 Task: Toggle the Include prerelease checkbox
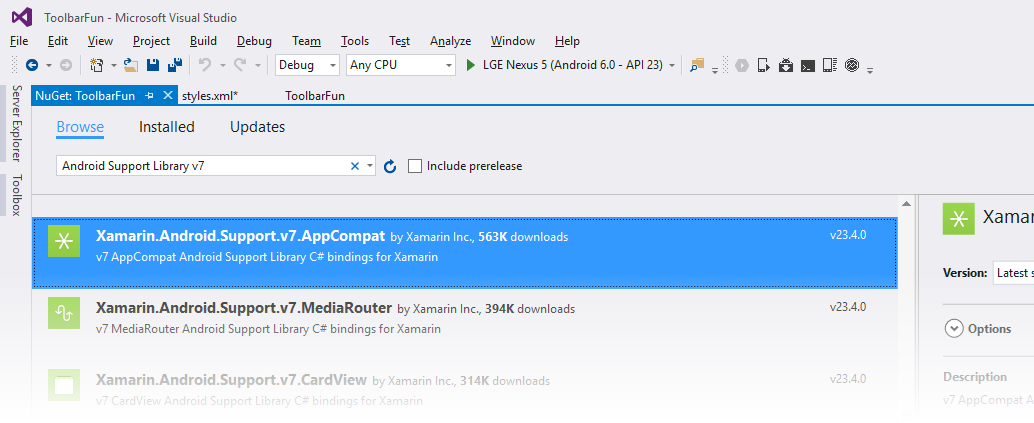(415, 166)
